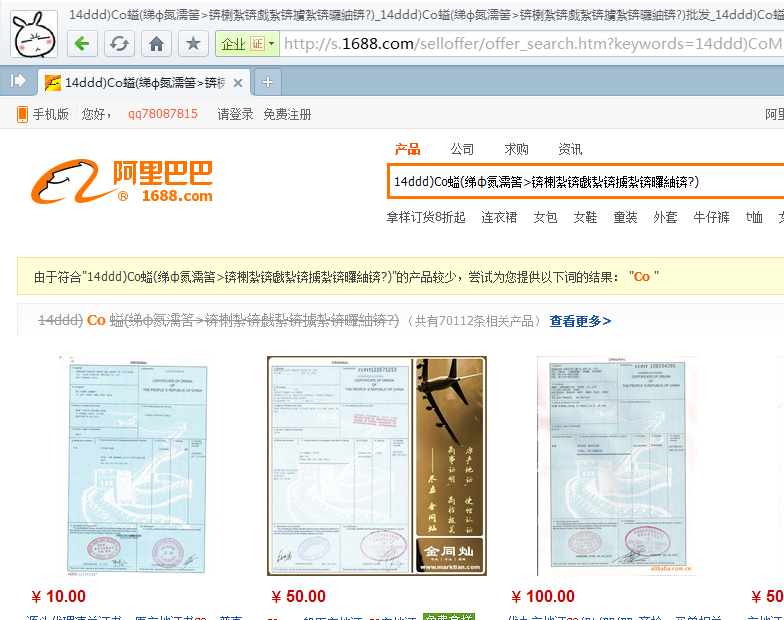Select the 求购 search tab

[516, 149]
